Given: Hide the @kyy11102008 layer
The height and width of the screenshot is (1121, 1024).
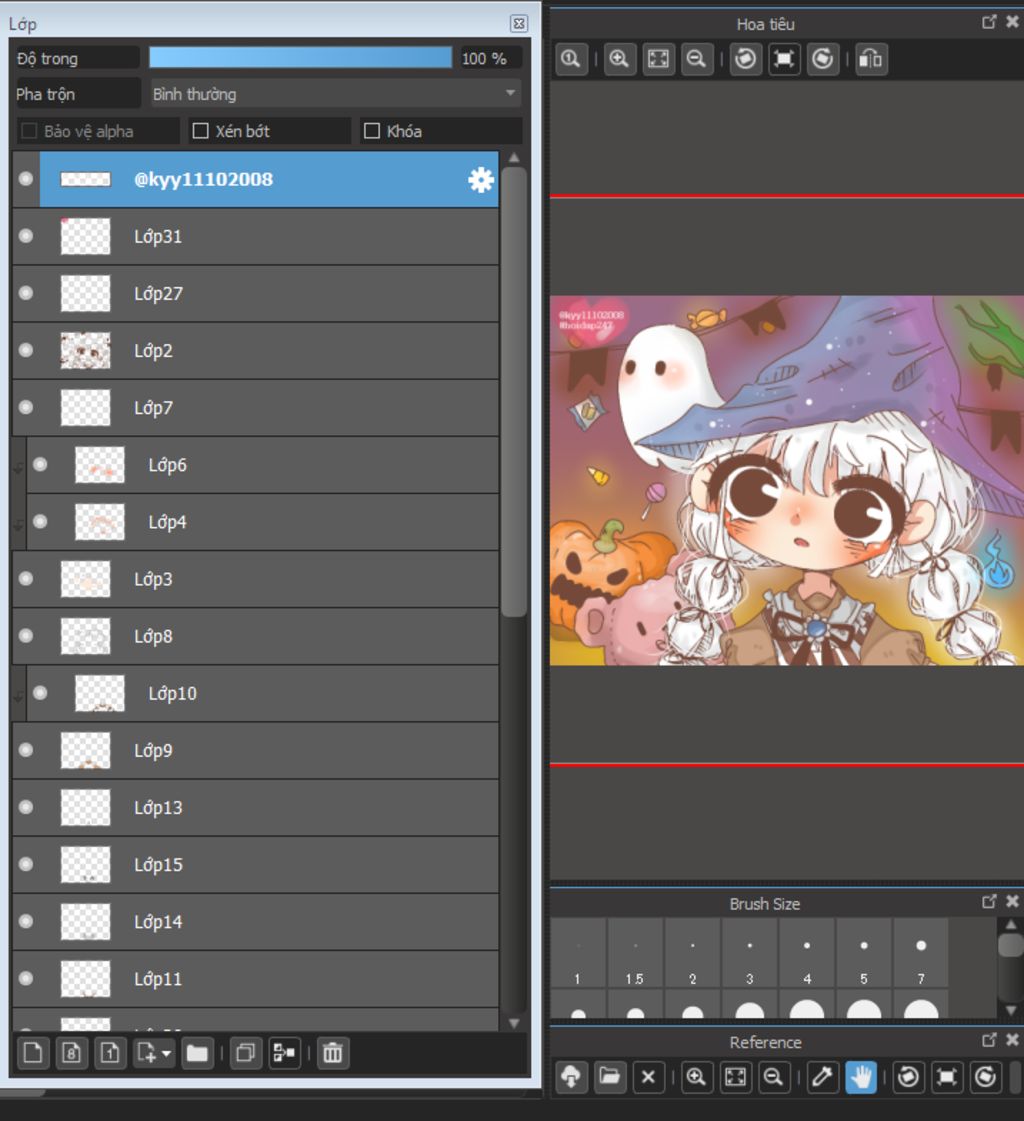Looking at the screenshot, I should (x=26, y=179).
